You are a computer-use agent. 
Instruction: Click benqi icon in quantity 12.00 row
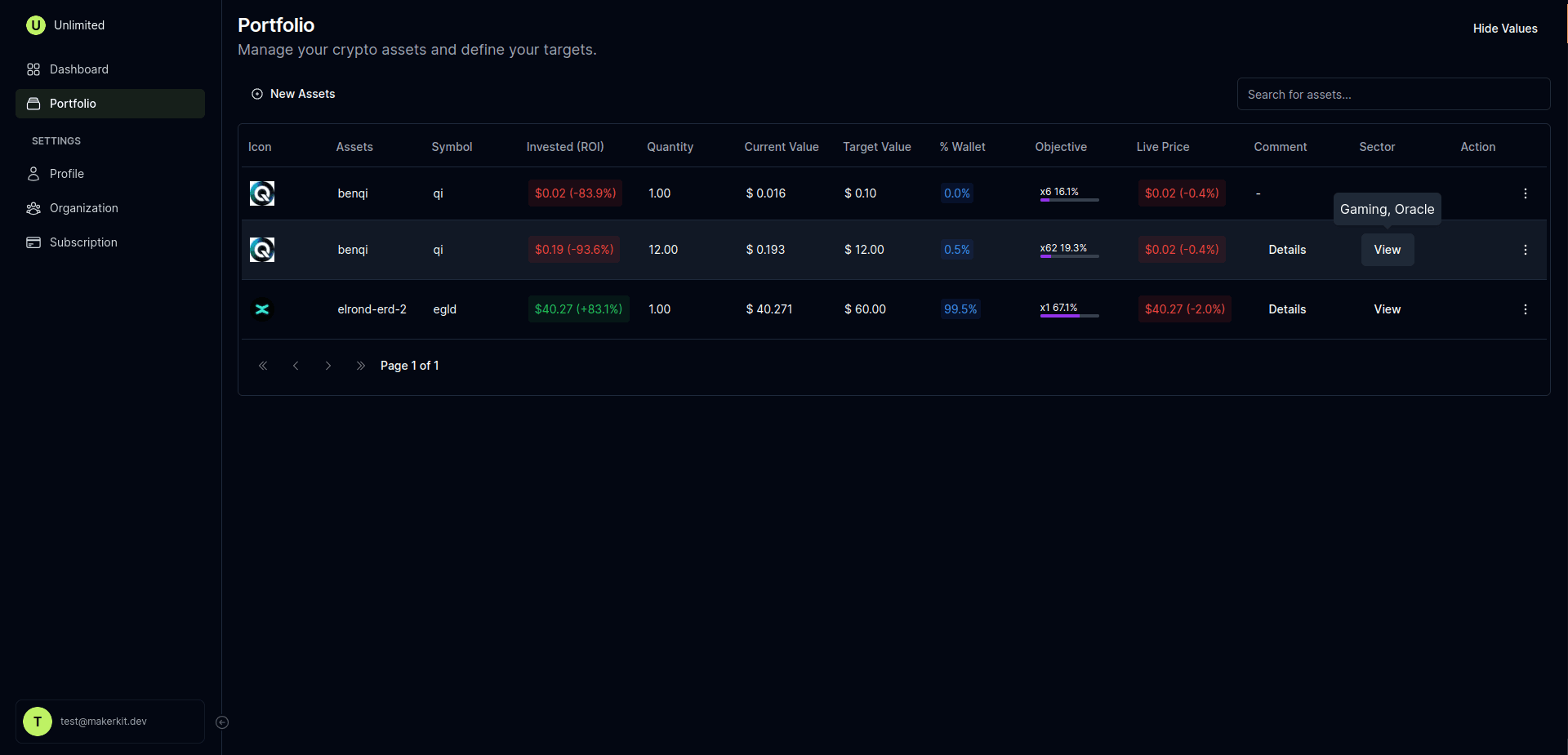[262, 250]
